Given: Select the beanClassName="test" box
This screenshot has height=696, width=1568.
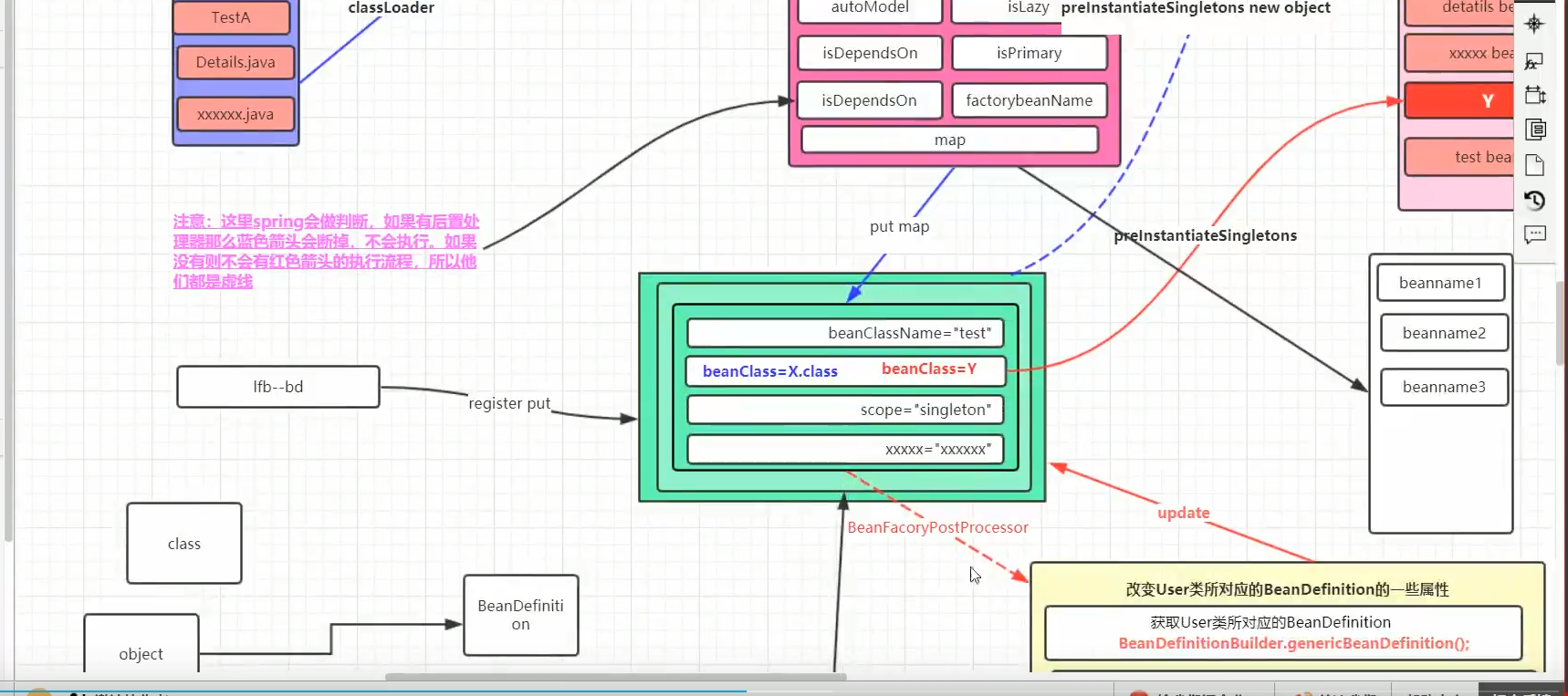Looking at the screenshot, I should [845, 333].
